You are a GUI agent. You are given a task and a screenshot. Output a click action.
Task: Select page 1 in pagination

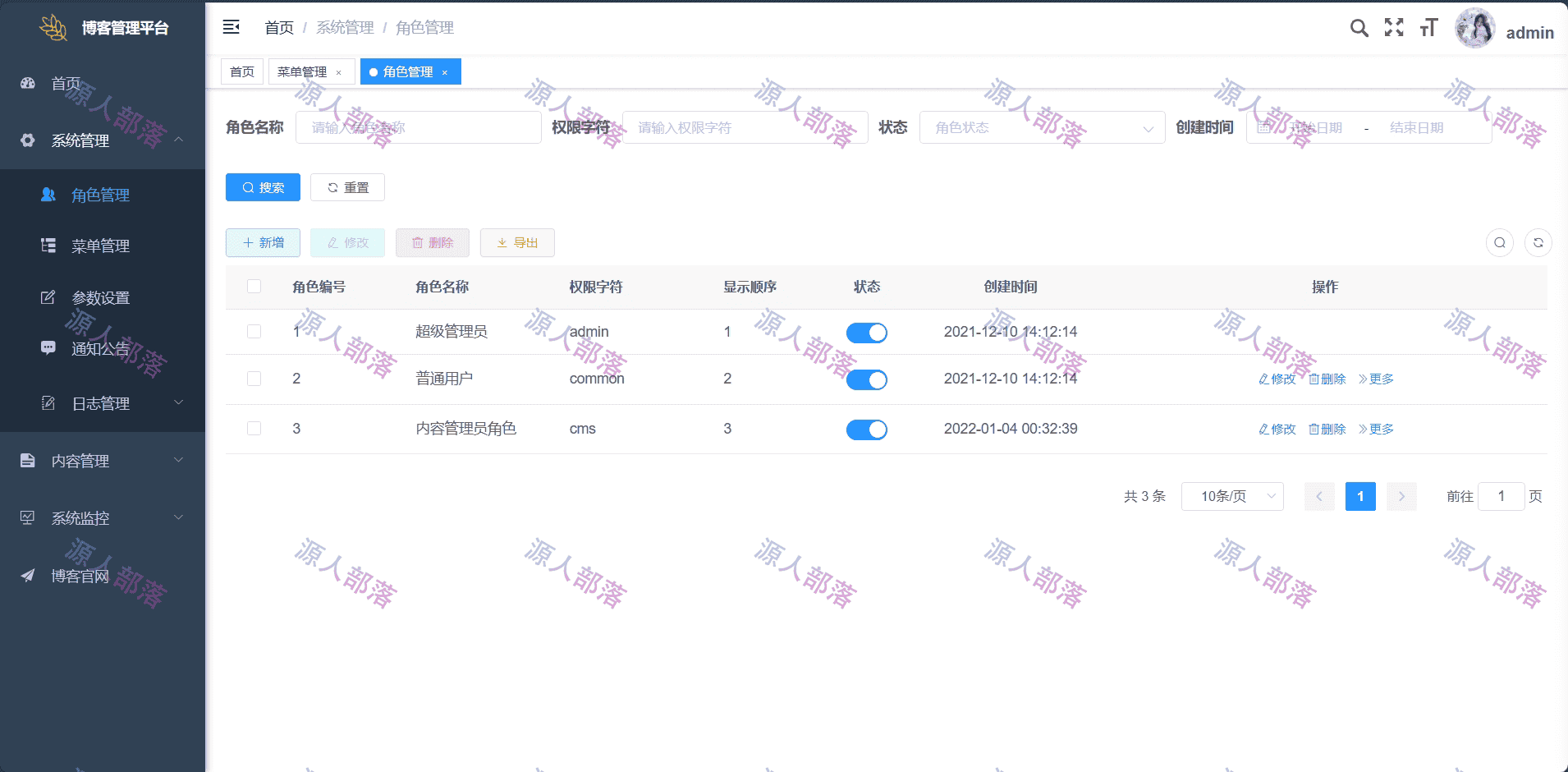coord(1360,496)
